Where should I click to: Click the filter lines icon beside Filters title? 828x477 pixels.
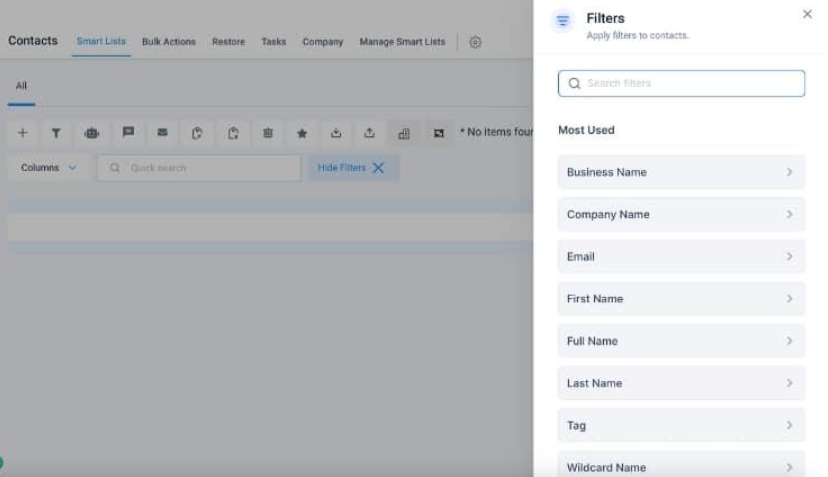[563, 21]
